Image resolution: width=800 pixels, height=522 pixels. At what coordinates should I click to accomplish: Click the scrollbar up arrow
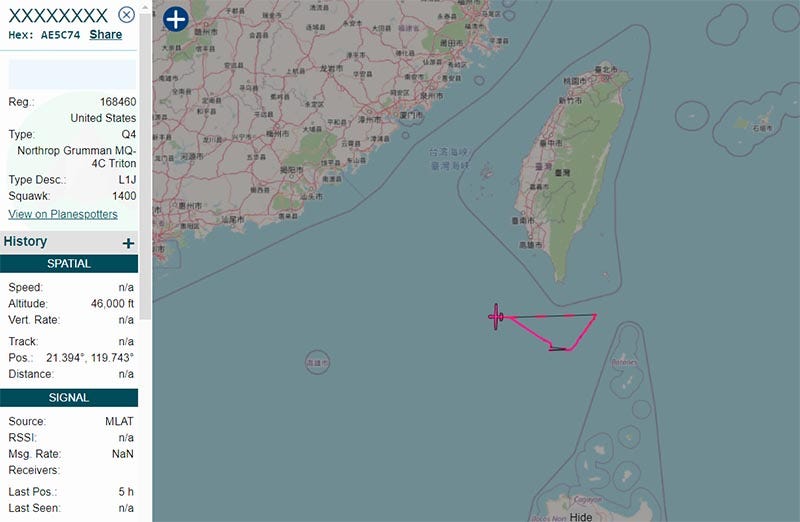click(x=145, y=7)
